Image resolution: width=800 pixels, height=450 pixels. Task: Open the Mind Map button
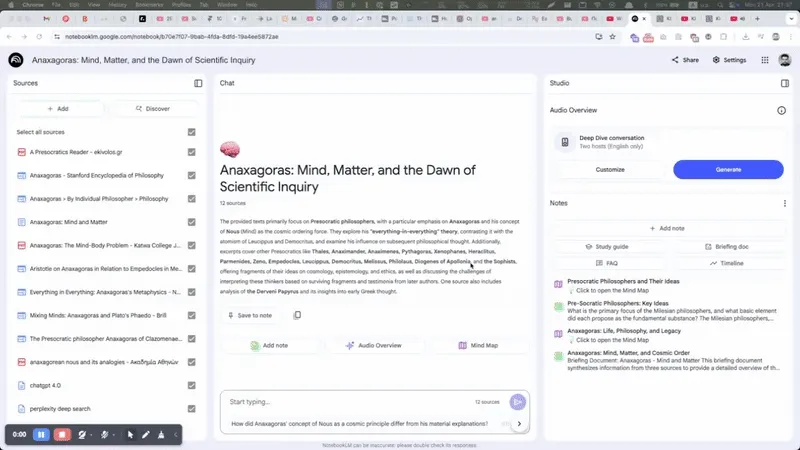(x=478, y=345)
